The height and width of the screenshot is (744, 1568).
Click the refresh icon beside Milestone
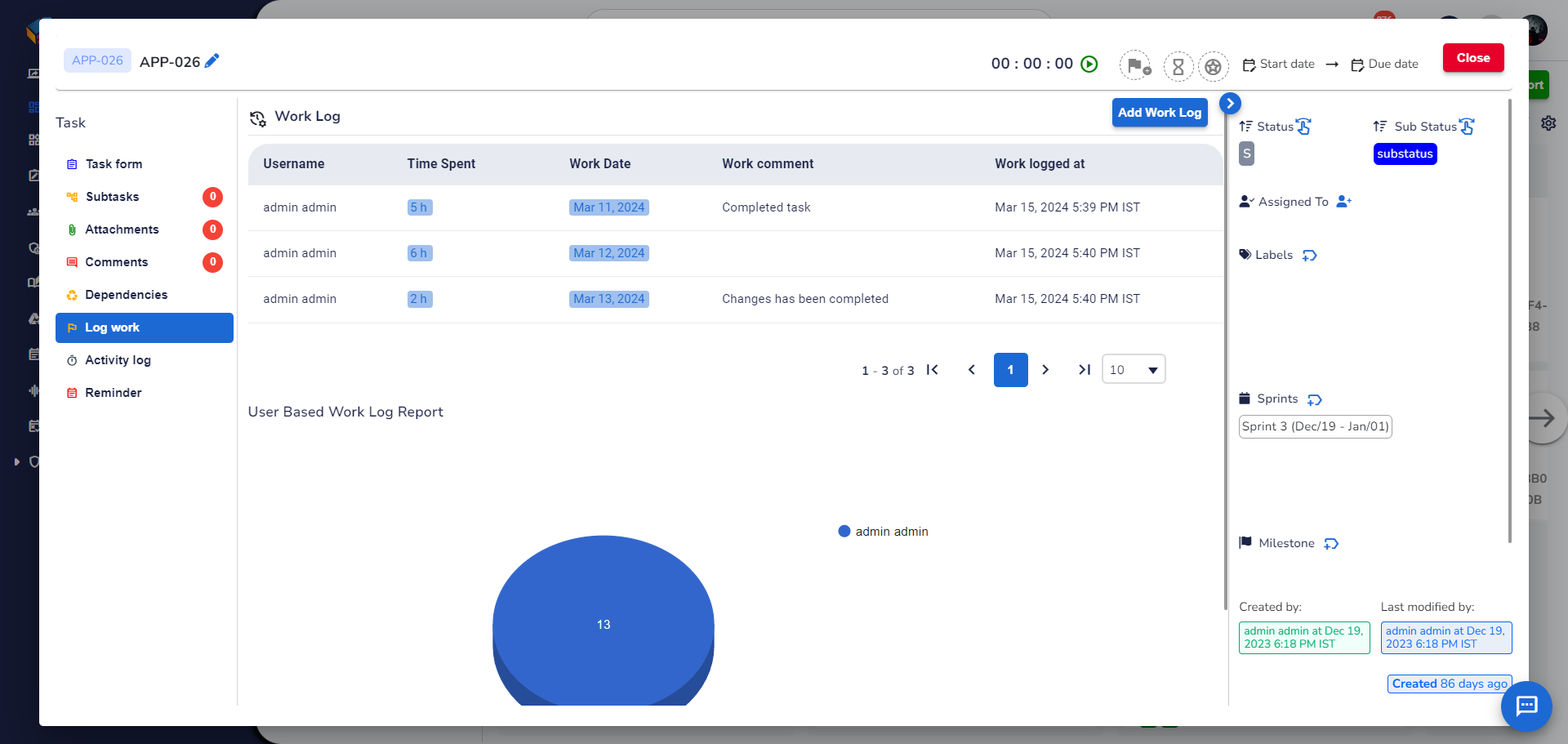click(x=1332, y=543)
